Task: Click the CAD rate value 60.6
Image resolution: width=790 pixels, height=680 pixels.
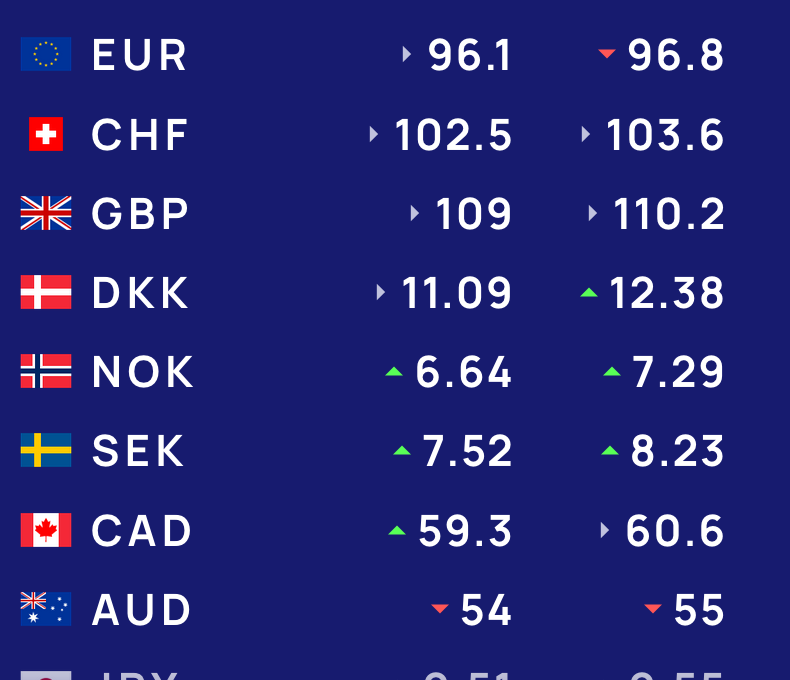Action: tap(675, 531)
